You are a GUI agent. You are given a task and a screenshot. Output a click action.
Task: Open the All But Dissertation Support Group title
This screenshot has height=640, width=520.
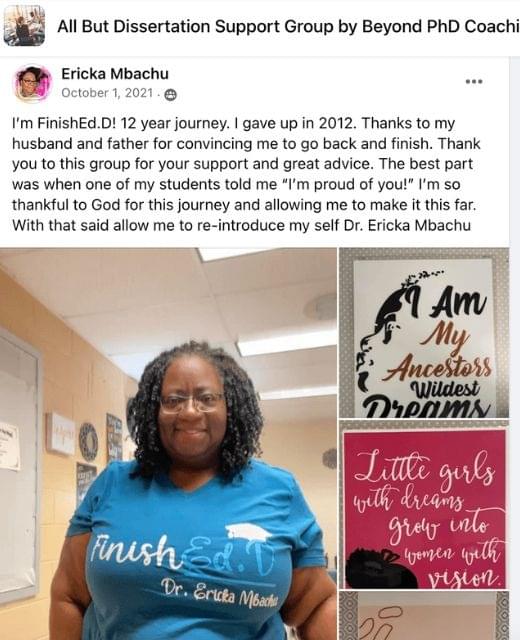pos(288,27)
